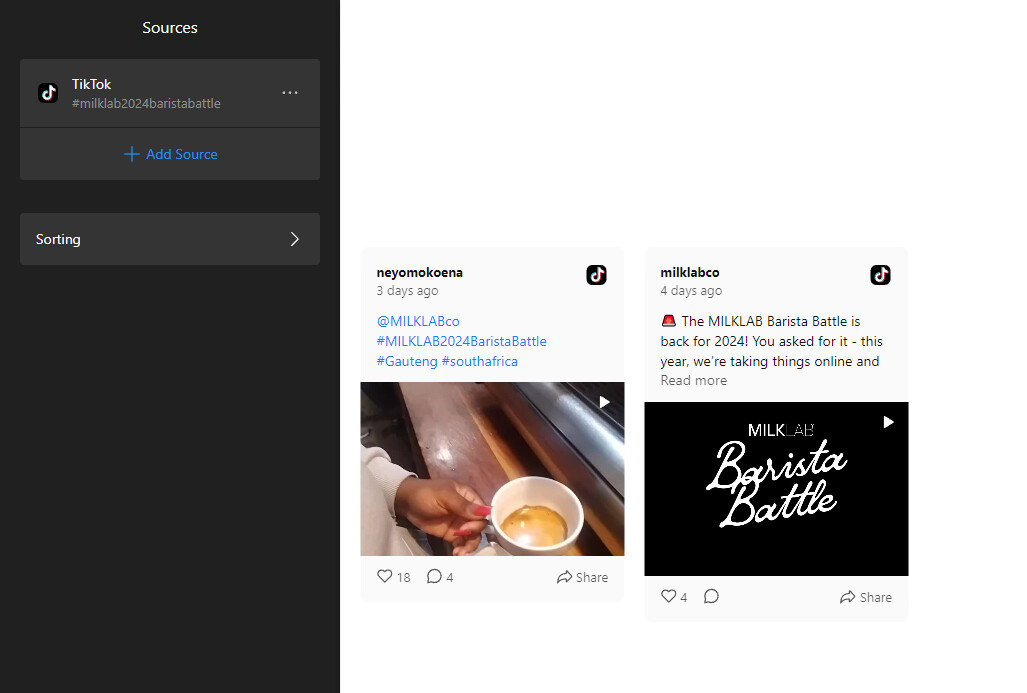Open the #MILKLAB2024BaristaBattle hashtag link
This screenshot has width=1027, height=693.
461,341
